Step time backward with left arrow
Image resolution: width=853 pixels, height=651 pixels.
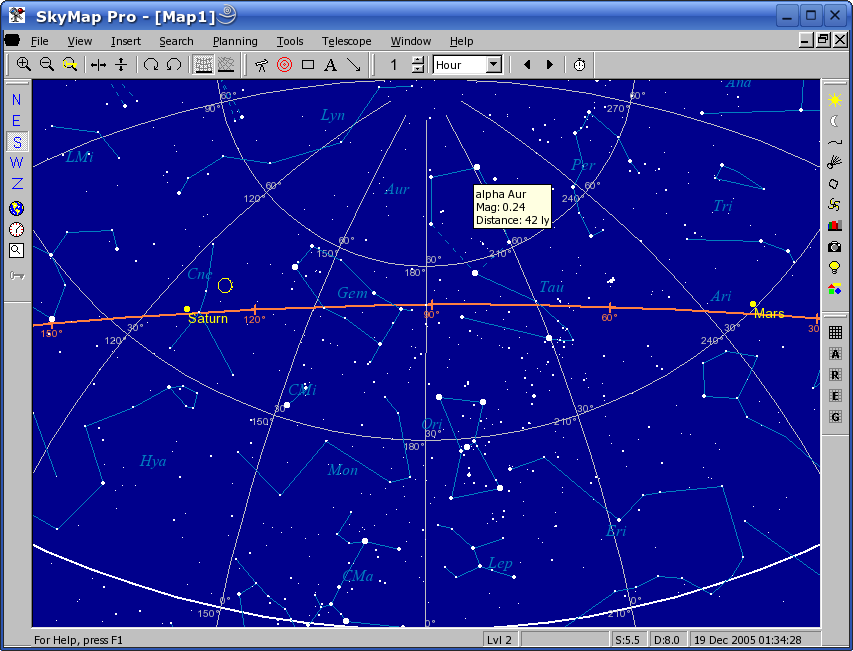[527, 65]
